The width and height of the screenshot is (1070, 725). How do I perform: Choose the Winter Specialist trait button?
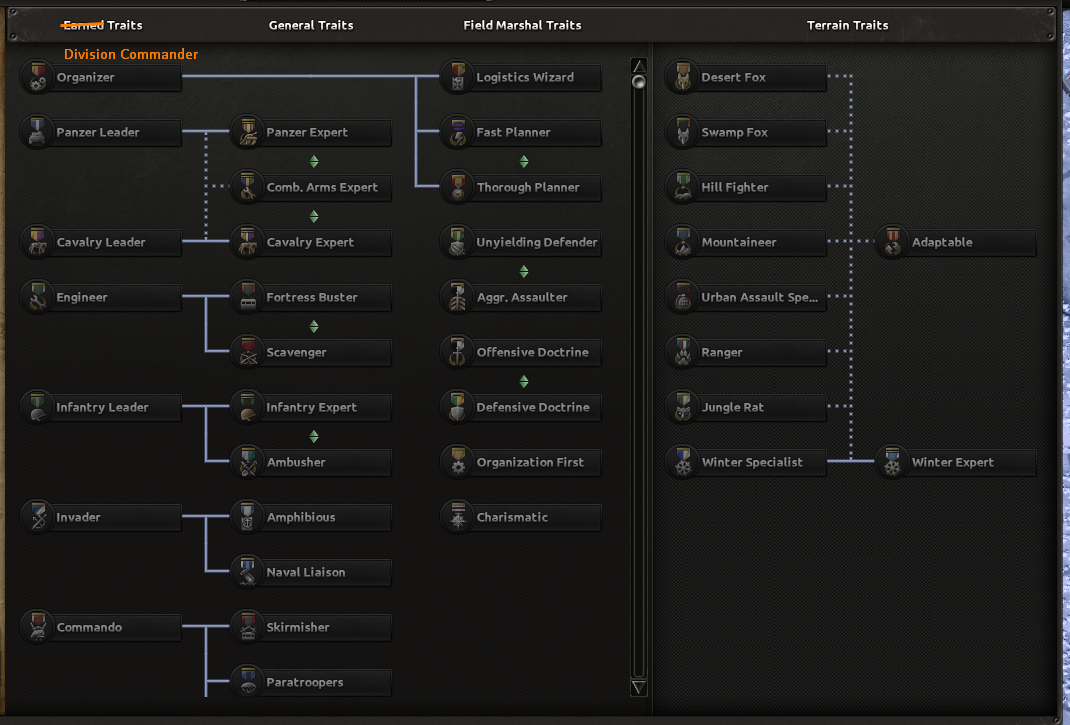tap(746, 462)
